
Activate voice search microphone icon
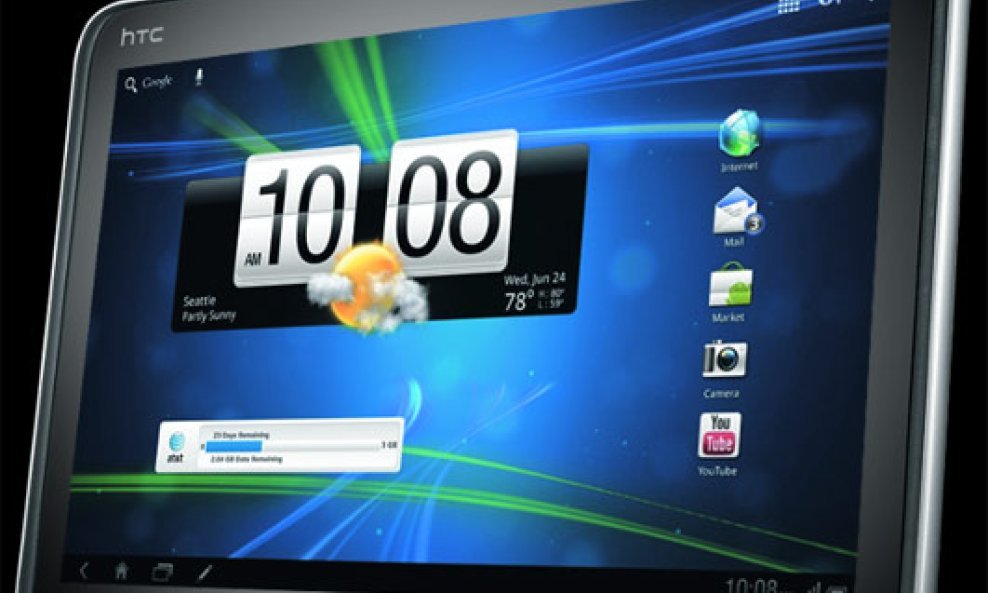(199, 77)
